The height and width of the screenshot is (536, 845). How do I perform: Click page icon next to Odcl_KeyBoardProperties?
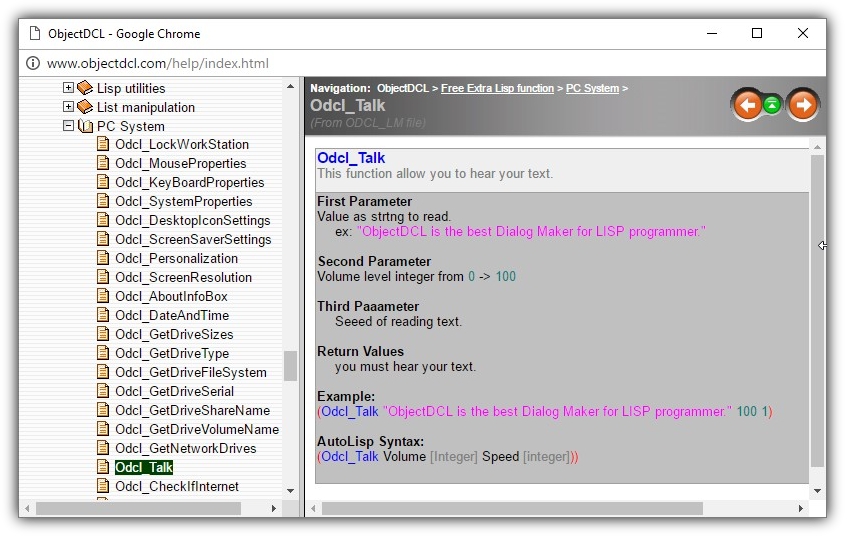[x=102, y=182]
